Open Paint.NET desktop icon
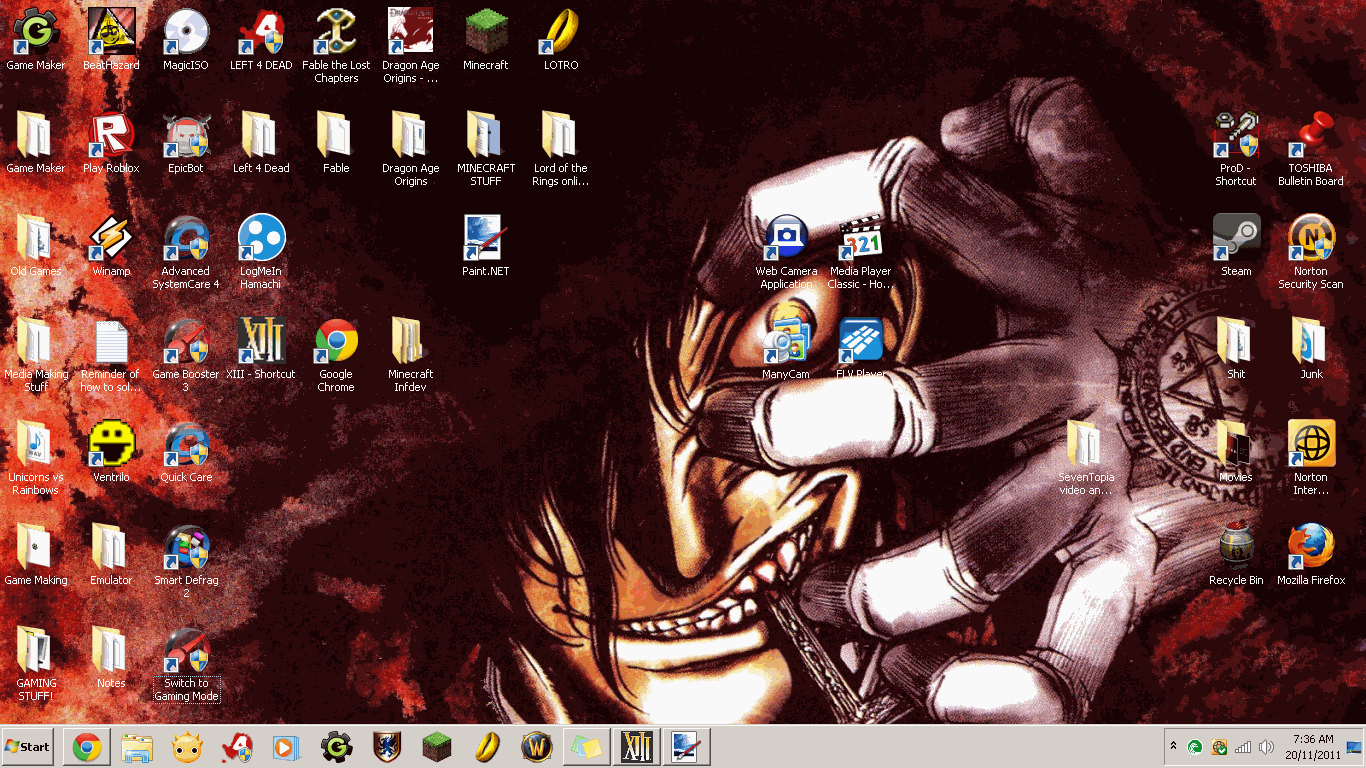Viewport: 1366px width, 768px height. [x=486, y=241]
